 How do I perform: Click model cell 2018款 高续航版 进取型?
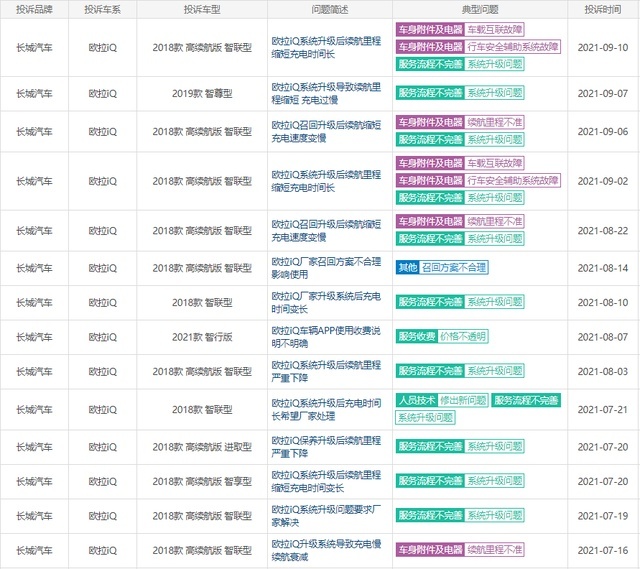click(202, 447)
